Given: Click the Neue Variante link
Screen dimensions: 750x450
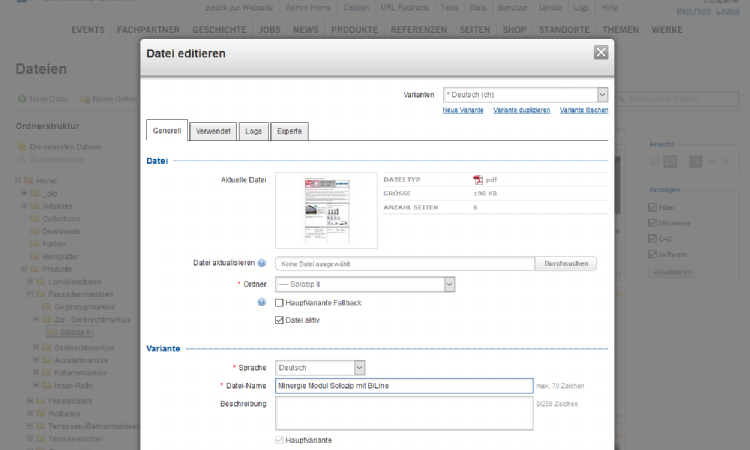Looking at the screenshot, I should (464, 110).
